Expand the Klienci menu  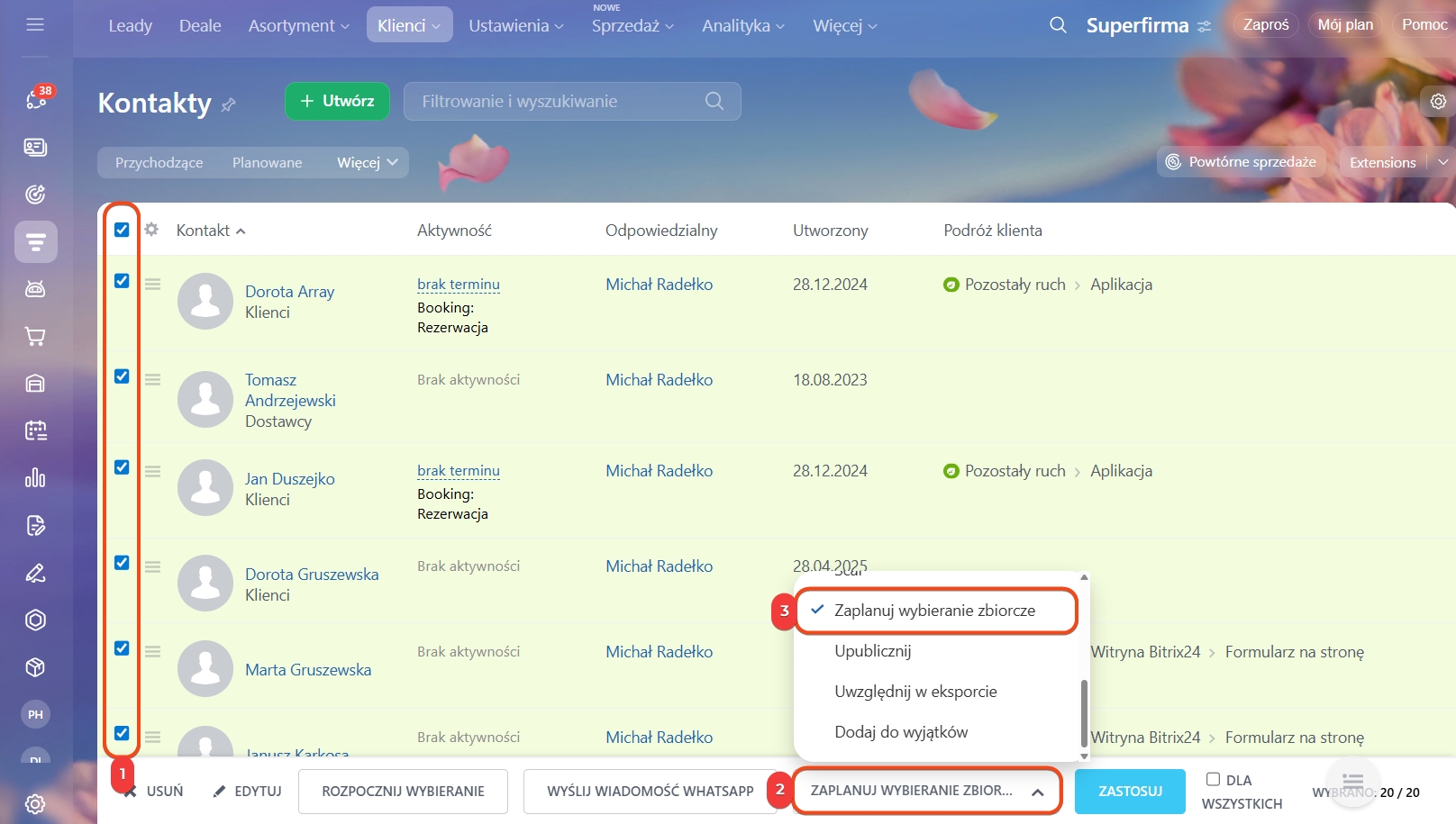tap(409, 25)
